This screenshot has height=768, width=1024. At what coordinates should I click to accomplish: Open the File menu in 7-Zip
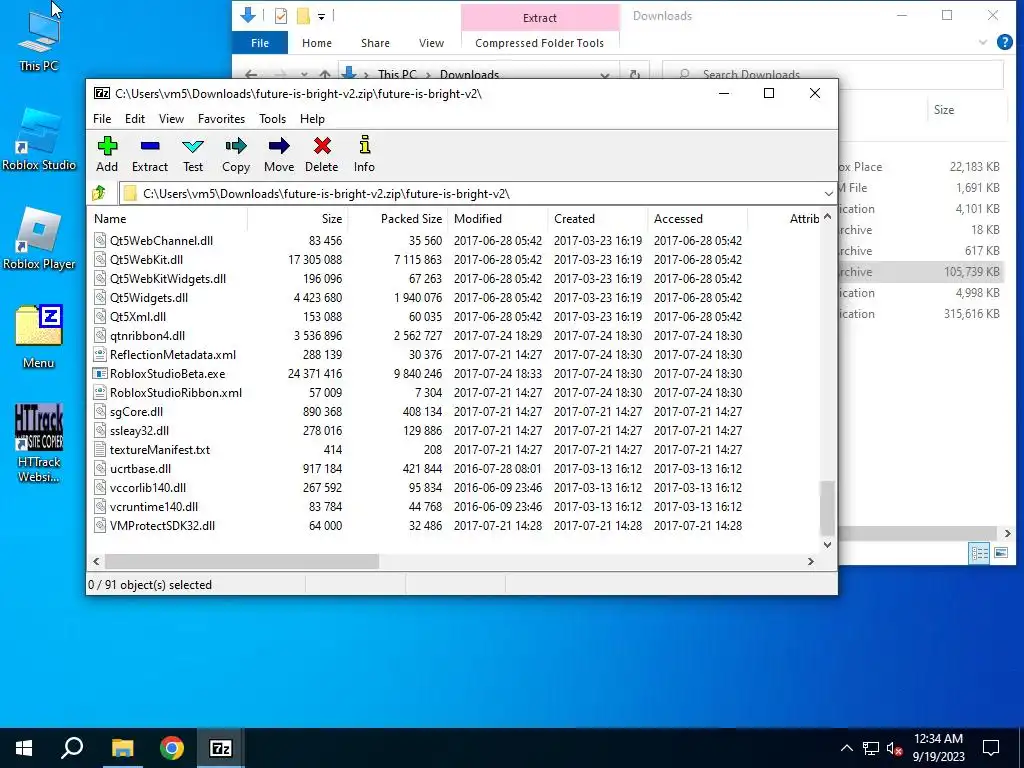[x=102, y=119]
